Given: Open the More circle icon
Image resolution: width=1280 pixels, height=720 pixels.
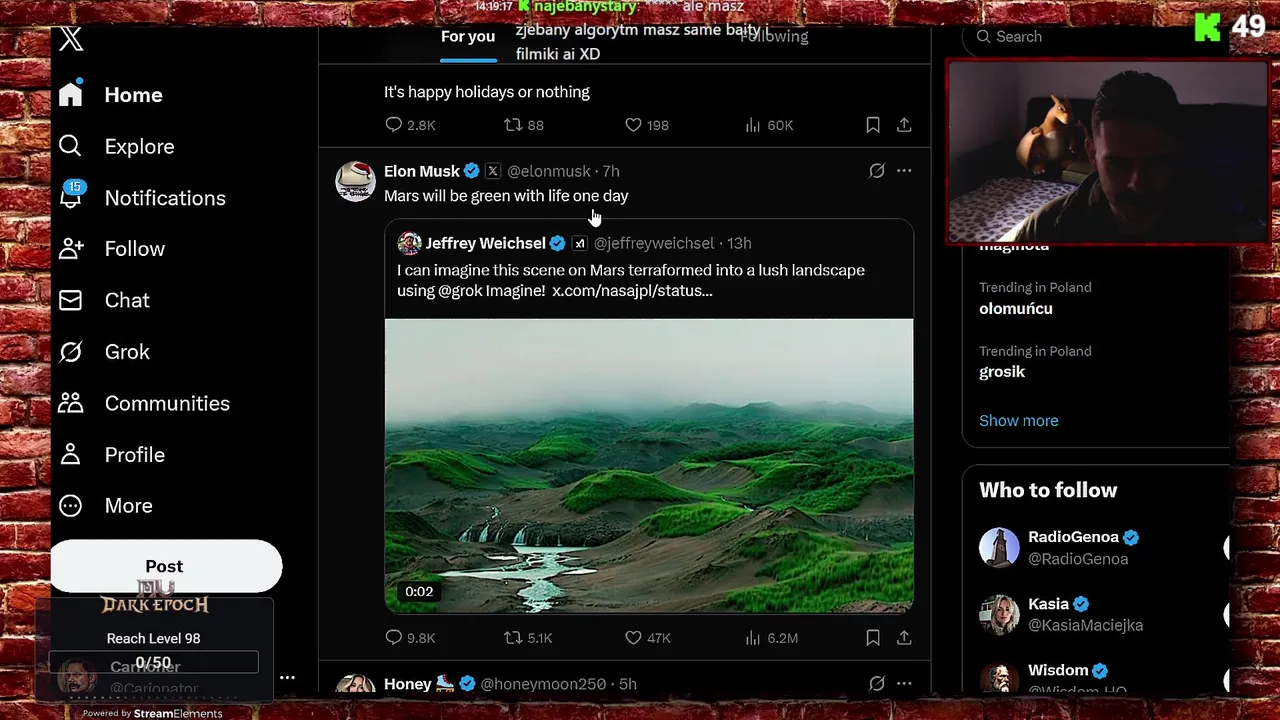Looking at the screenshot, I should click(70, 506).
